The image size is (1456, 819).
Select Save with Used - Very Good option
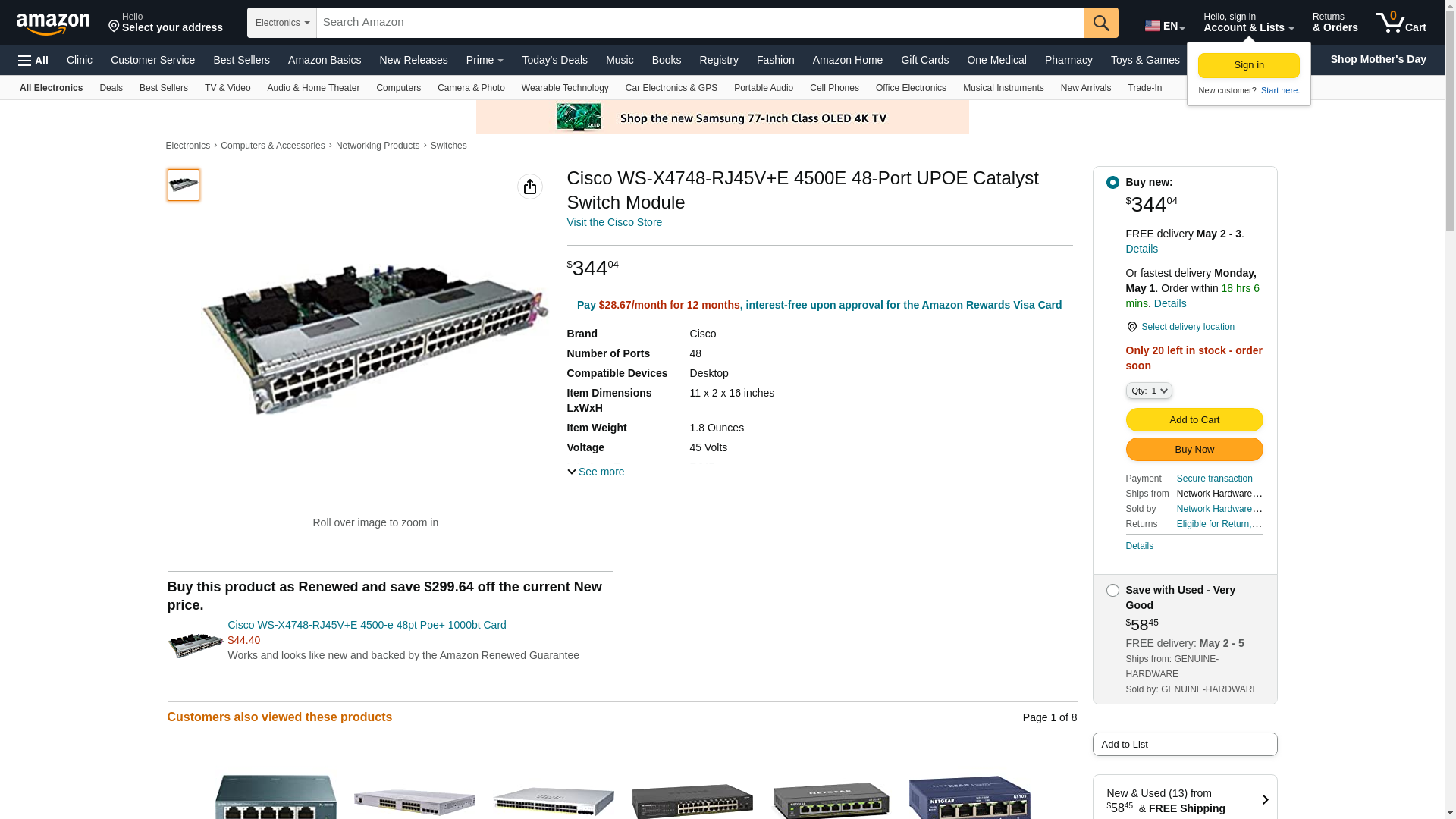click(1112, 591)
